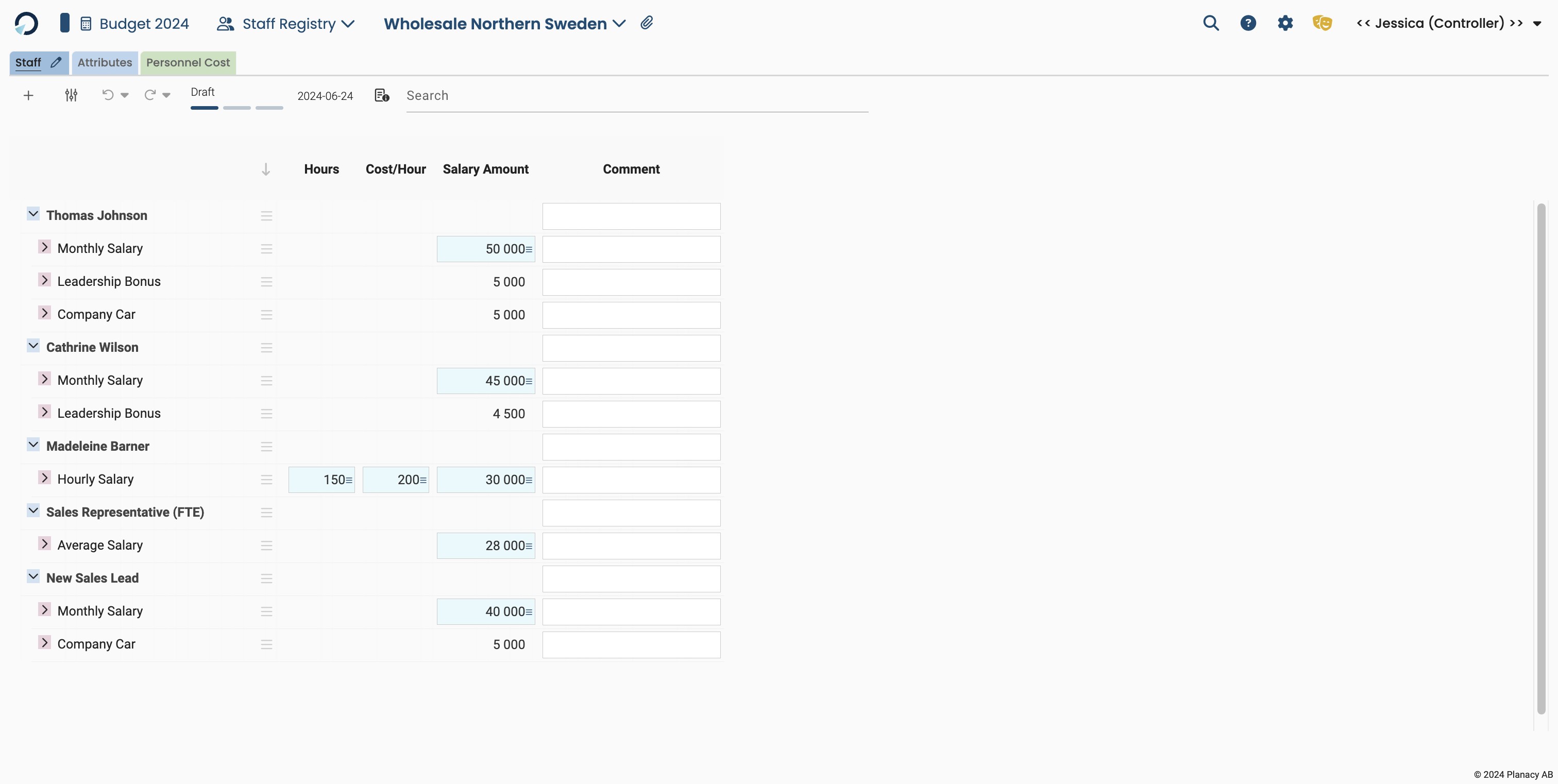This screenshot has height=784, width=1558.
Task: Expand Hourly Salary row under Madeleine Barner
Action: point(44,478)
